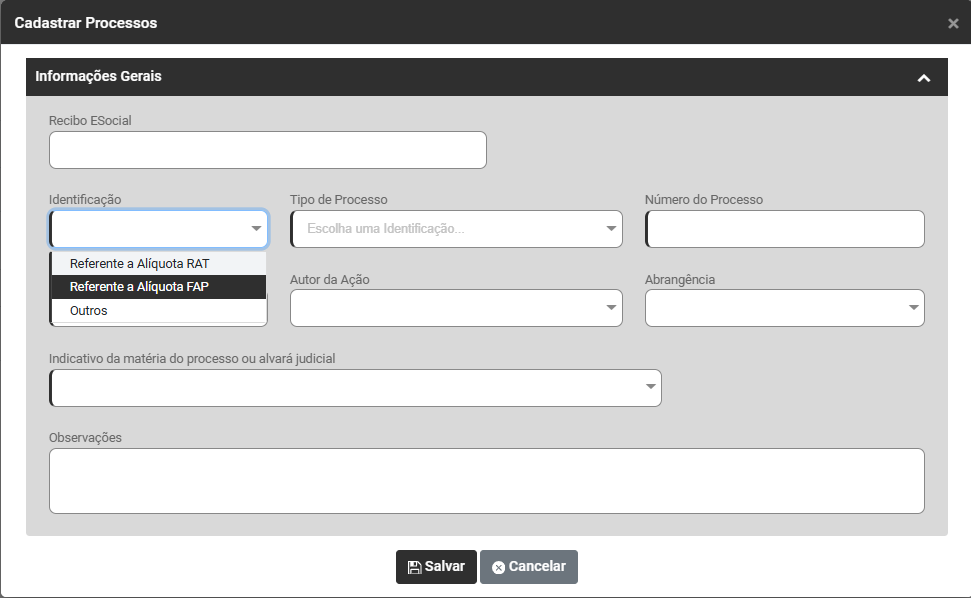Open Indicativo da matéria do processo dropdown
971x598 pixels.
[355, 388]
